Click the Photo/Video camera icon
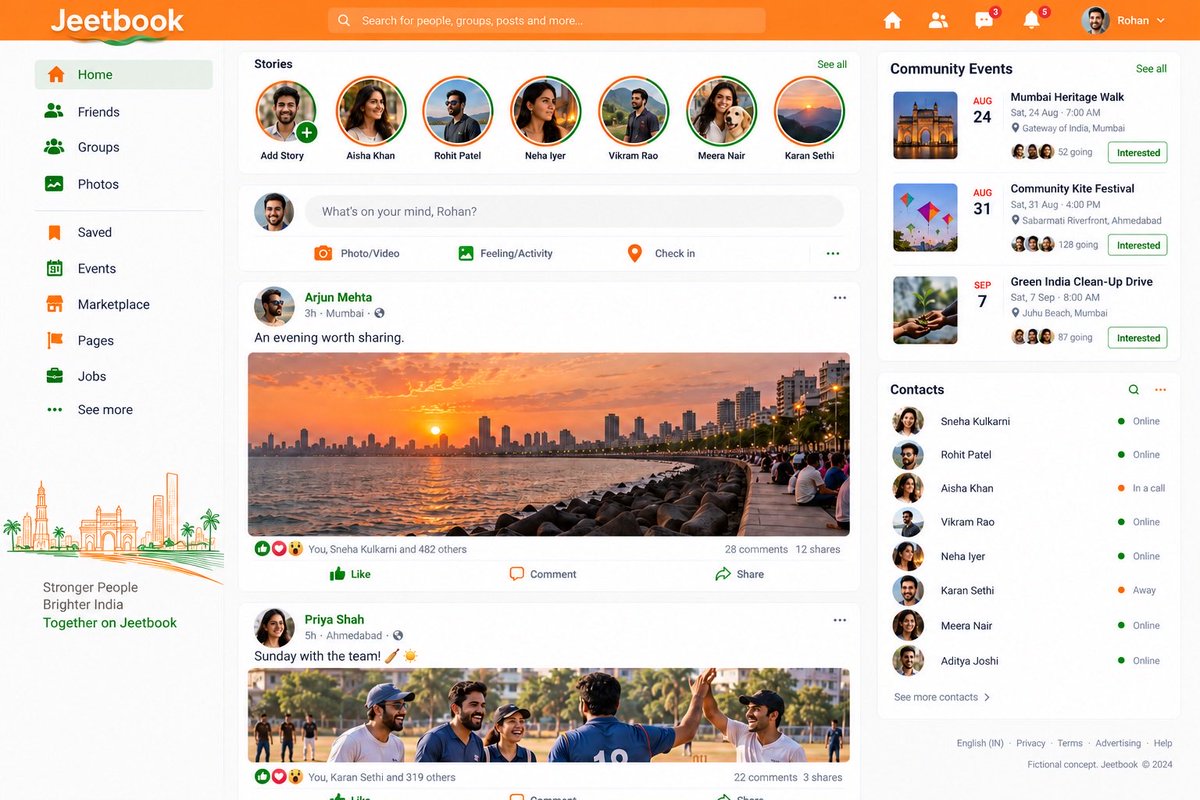Image resolution: width=1200 pixels, height=800 pixels. (323, 253)
